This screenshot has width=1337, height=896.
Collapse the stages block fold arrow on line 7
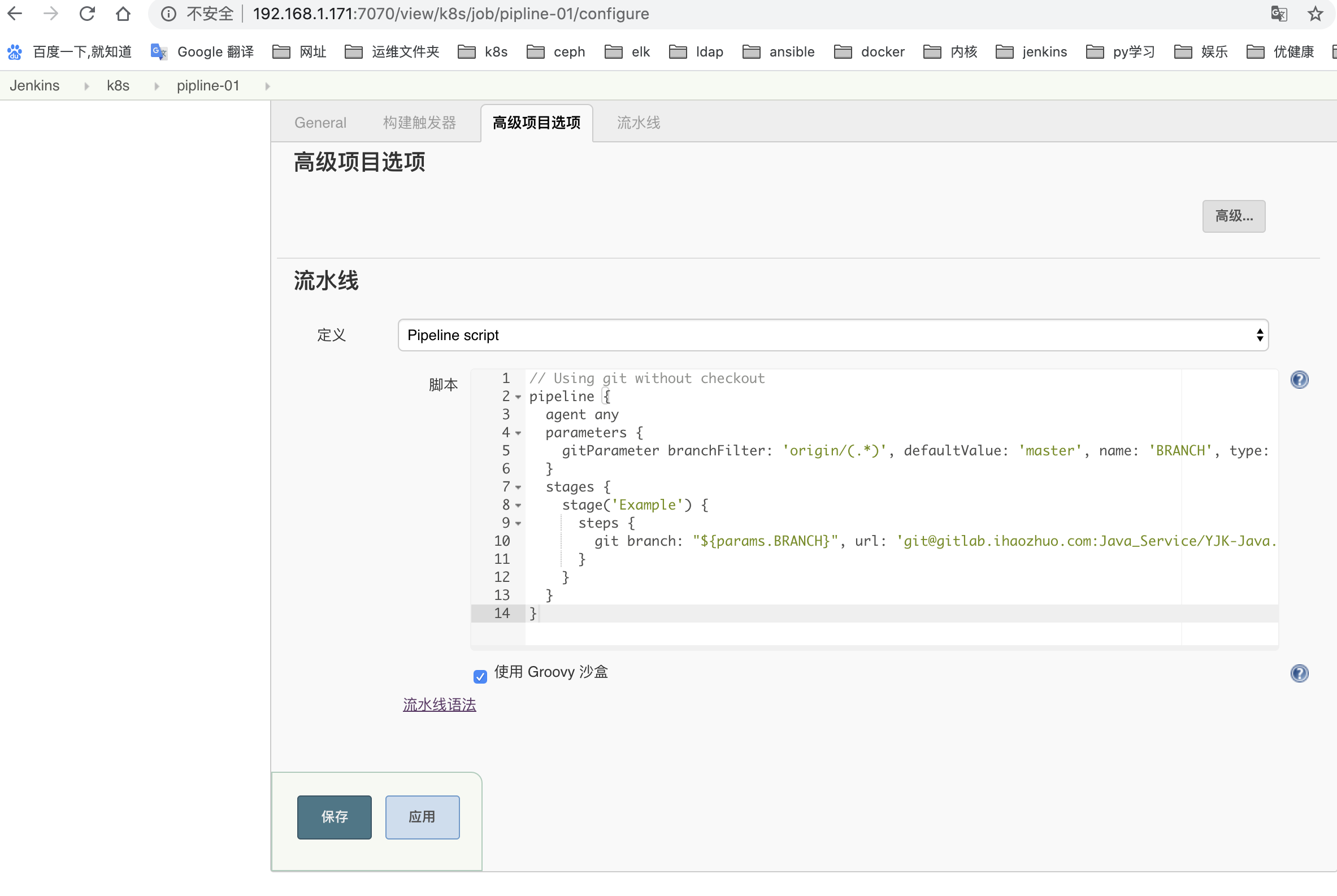(x=518, y=488)
